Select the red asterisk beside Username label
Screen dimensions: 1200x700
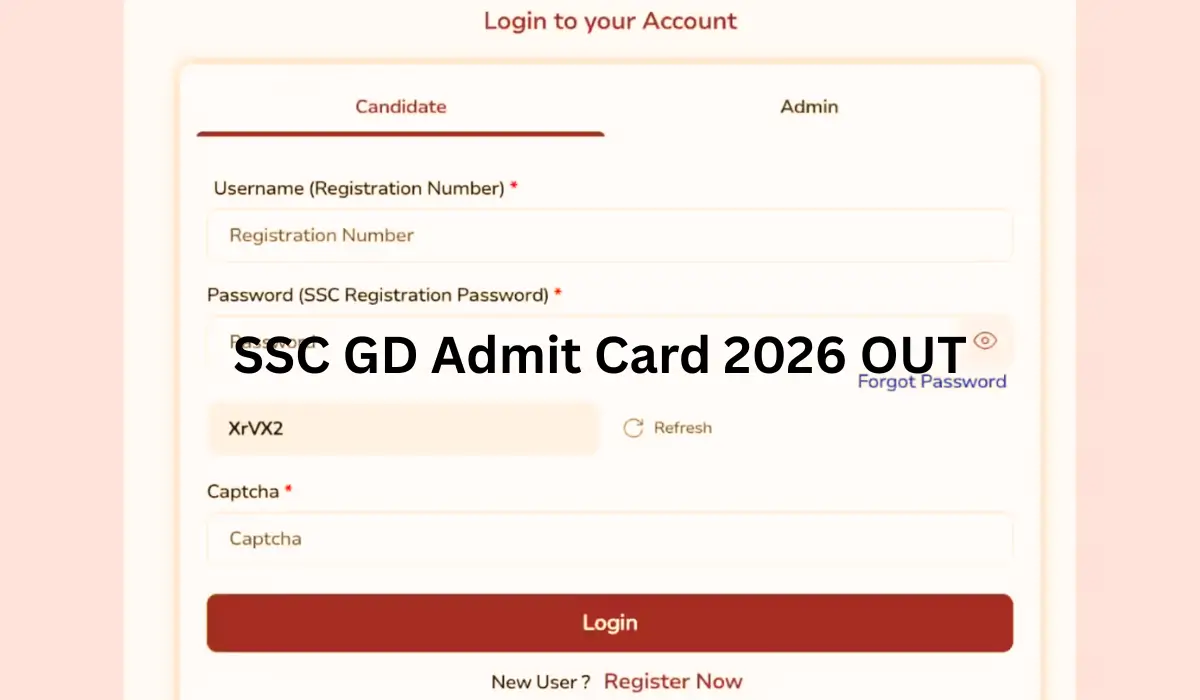(513, 186)
